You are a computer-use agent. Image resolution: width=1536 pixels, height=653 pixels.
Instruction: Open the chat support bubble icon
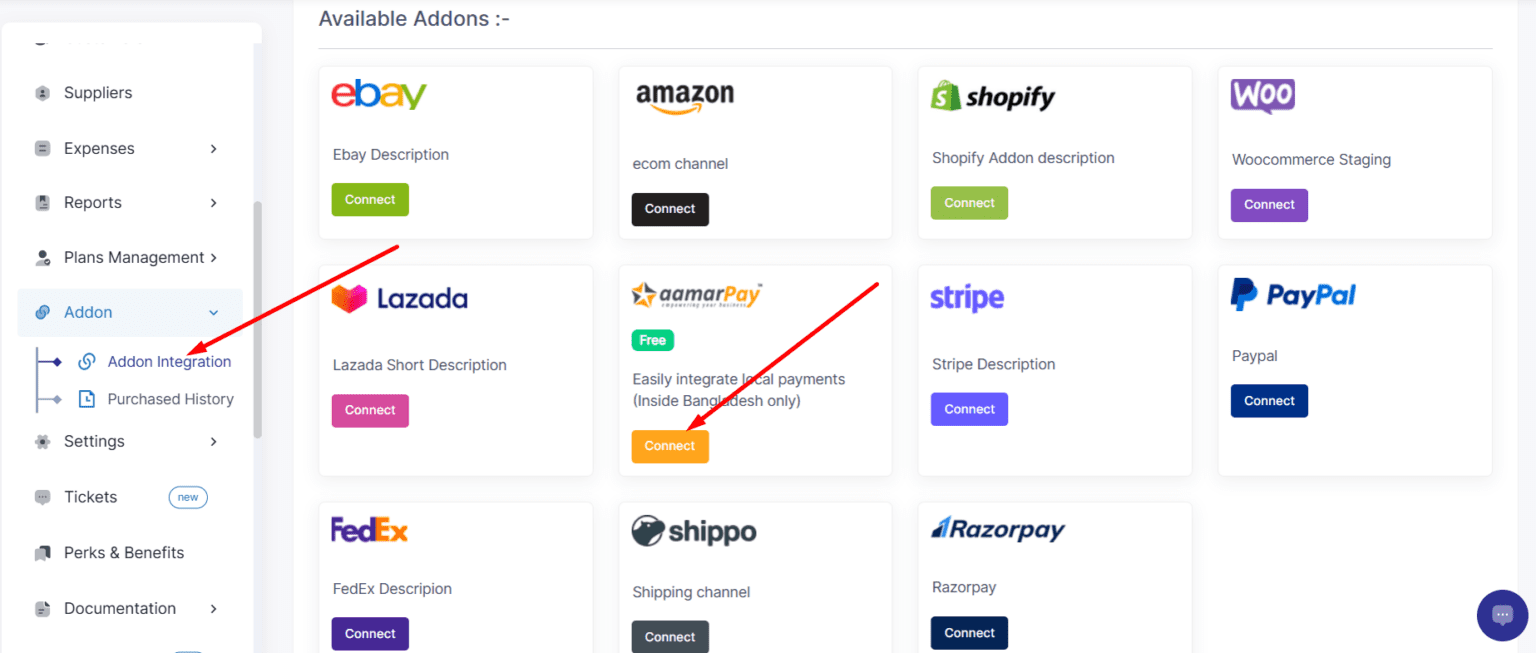click(1502, 615)
